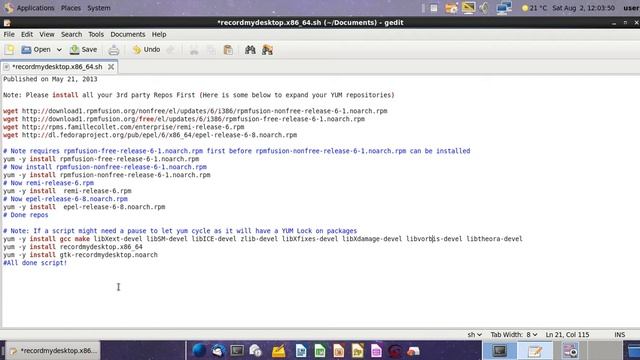Launch the orange Impress presentation icon
The width and height of the screenshot is (640, 360).
point(338,350)
